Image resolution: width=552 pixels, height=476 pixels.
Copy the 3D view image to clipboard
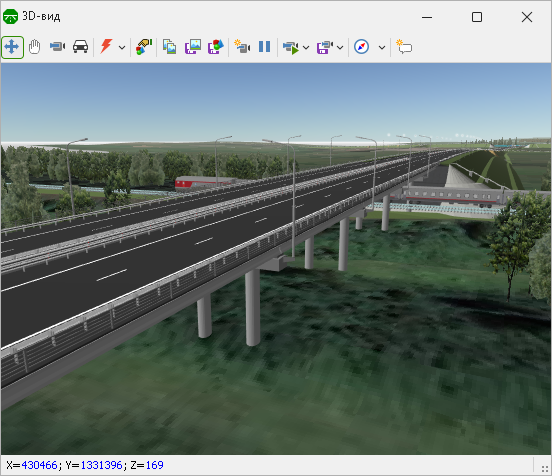tap(169, 46)
